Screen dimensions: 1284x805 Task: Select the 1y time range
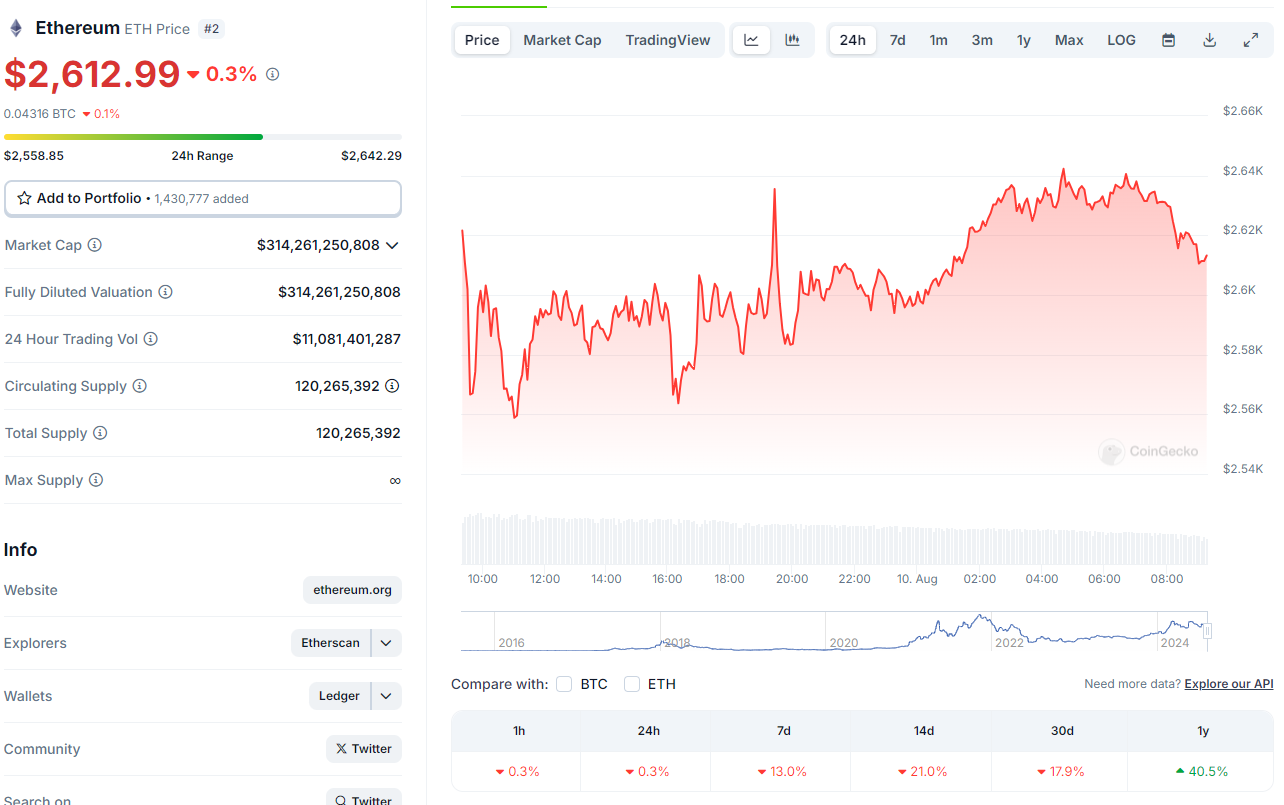[1024, 40]
